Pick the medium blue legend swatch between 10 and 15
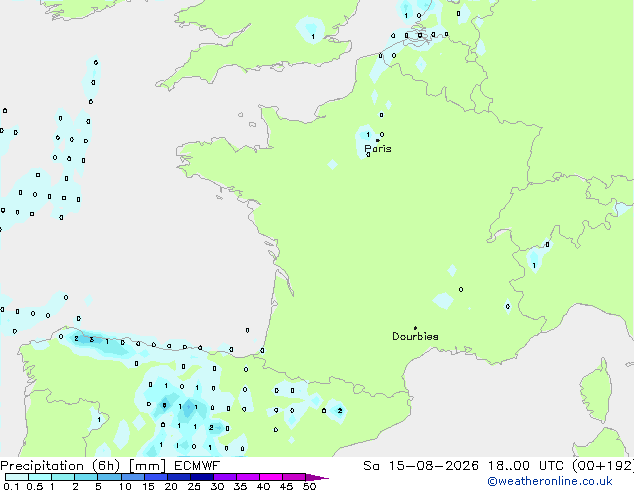634x490 pixels. (x=133, y=477)
